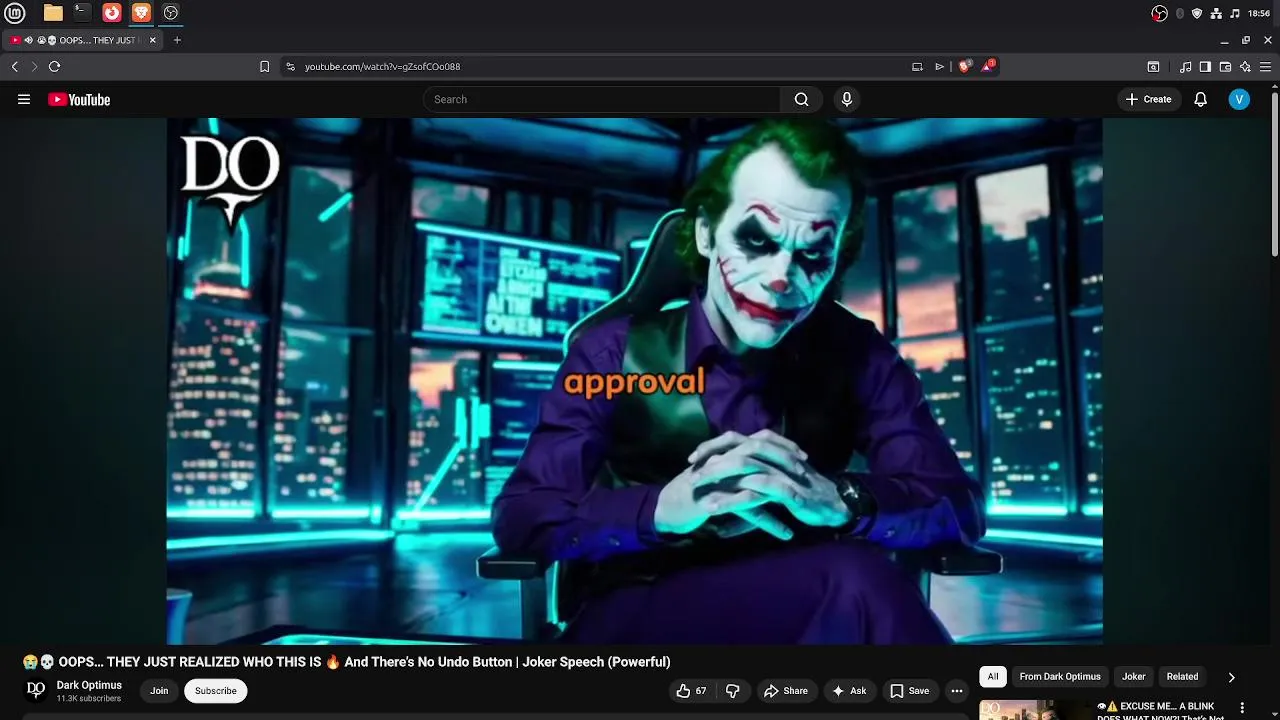The width and height of the screenshot is (1280, 720).
Task: Open the account avatar menu
Action: click(1239, 99)
